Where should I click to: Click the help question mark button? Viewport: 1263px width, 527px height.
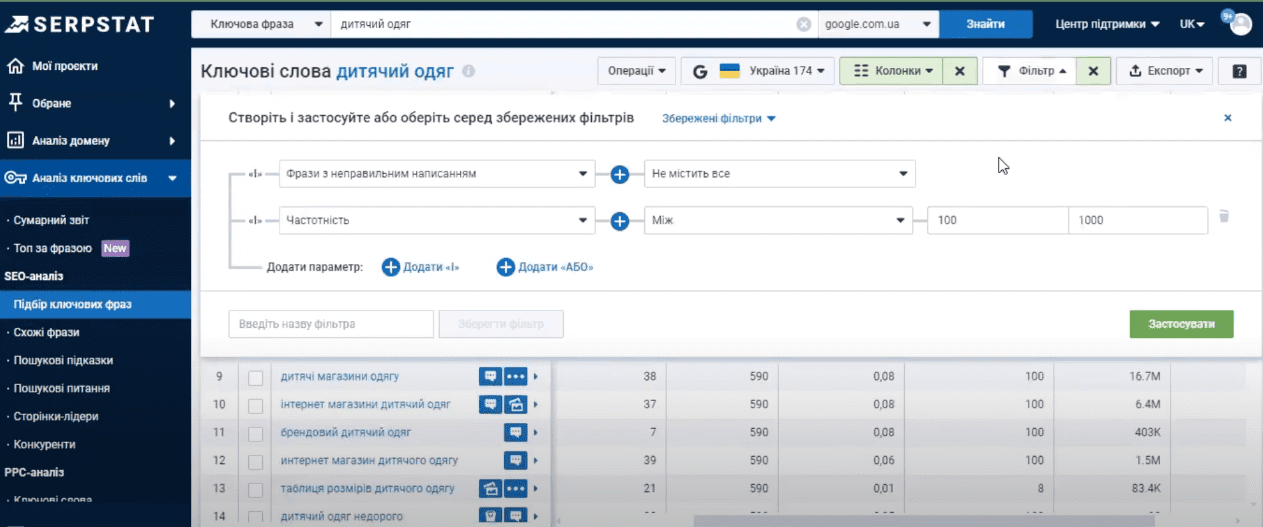(x=1239, y=71)
